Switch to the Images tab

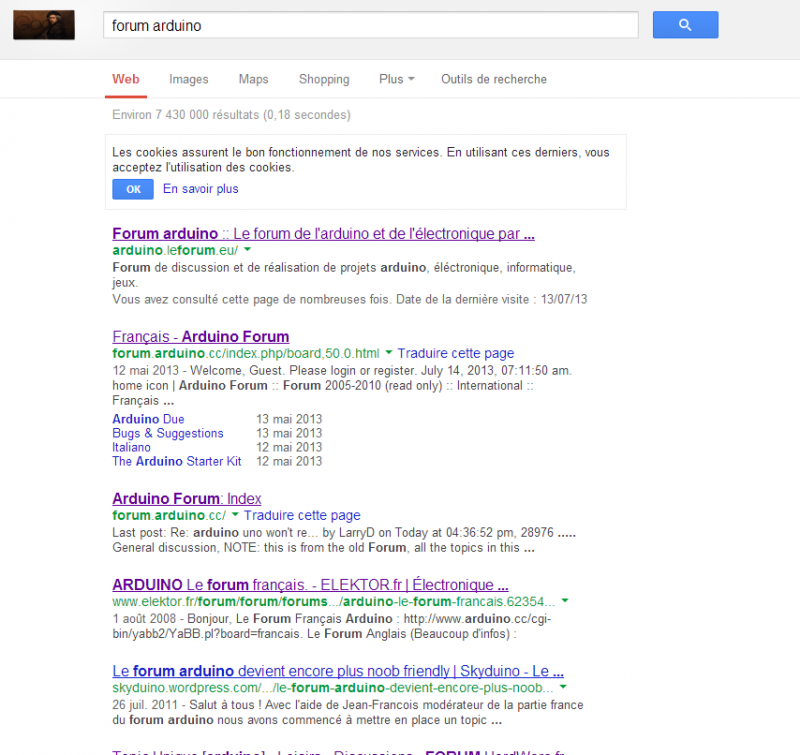pyautogui.click(x=189, y=79)
